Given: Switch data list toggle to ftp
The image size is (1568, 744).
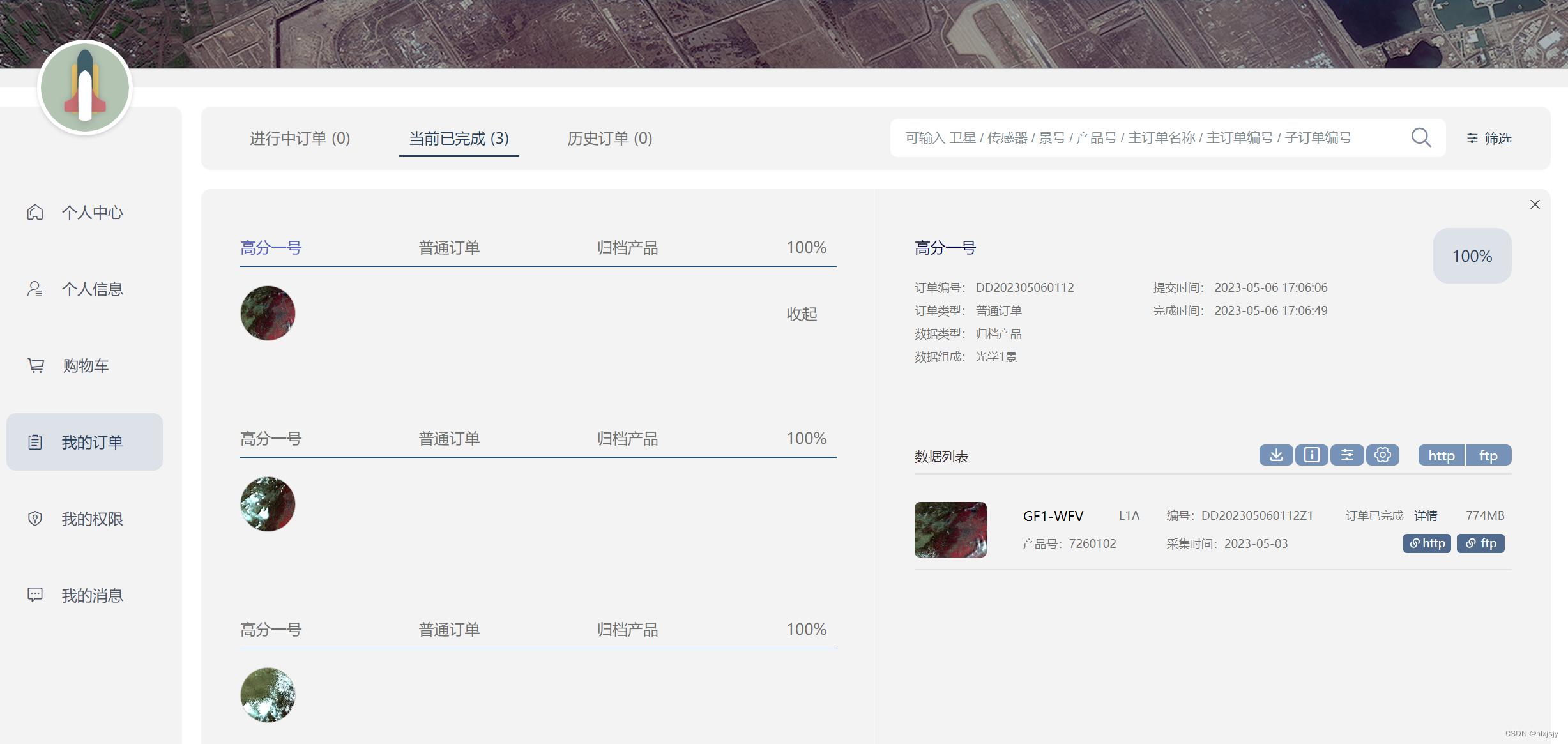Looking at the screenshot, I should 1488,455.
